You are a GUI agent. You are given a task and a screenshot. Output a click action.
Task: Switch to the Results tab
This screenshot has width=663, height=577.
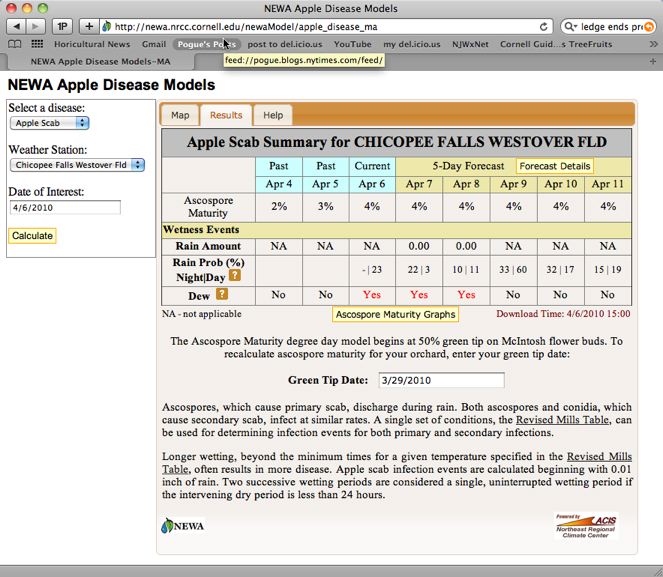point(226,115)
